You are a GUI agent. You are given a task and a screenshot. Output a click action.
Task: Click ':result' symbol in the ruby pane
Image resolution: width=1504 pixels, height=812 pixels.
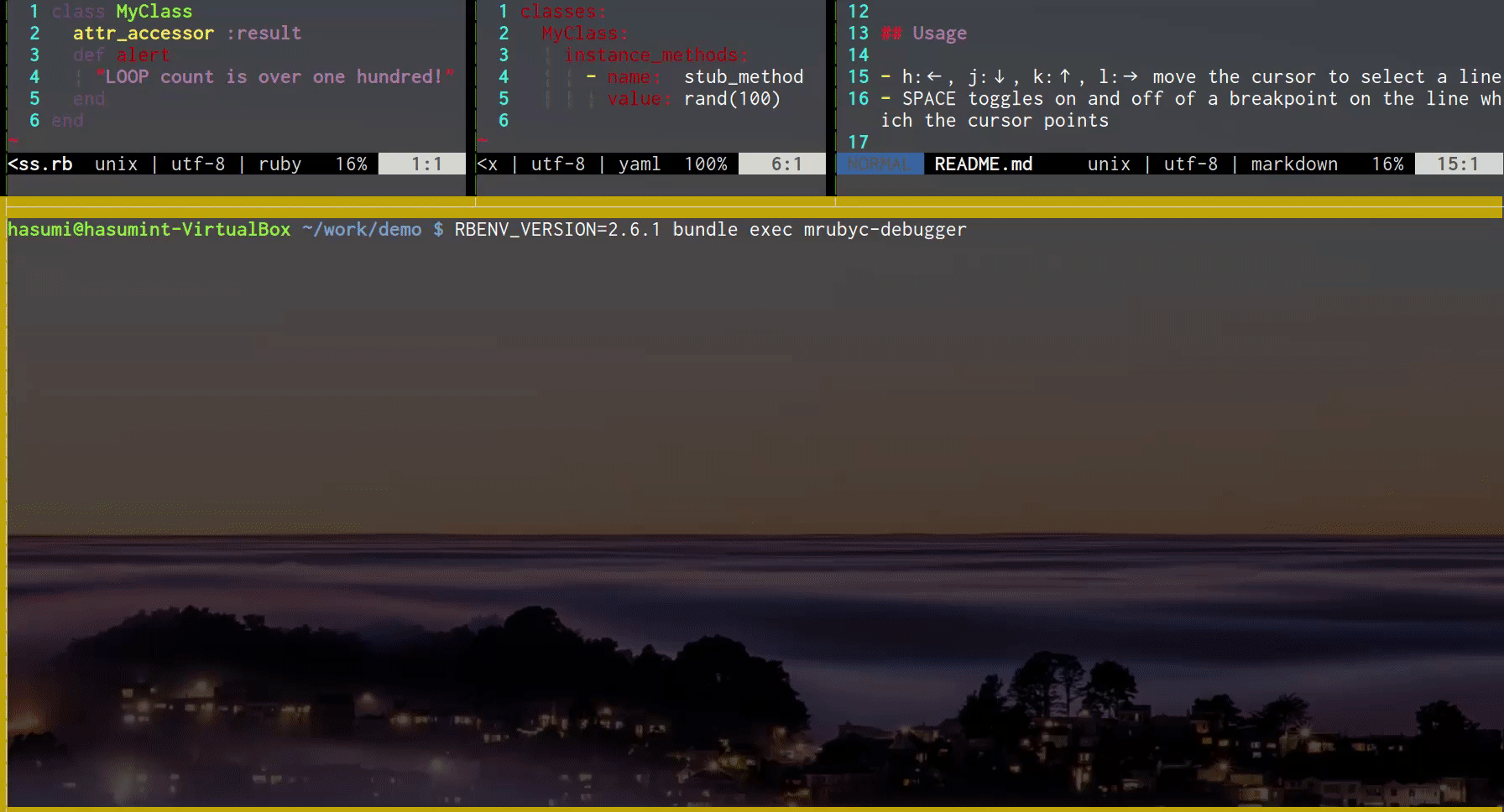264,34
